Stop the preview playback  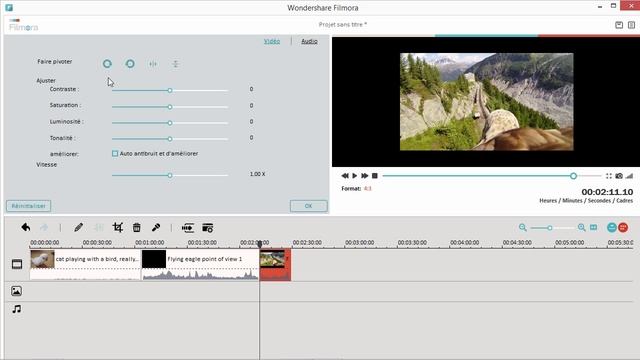375,176
